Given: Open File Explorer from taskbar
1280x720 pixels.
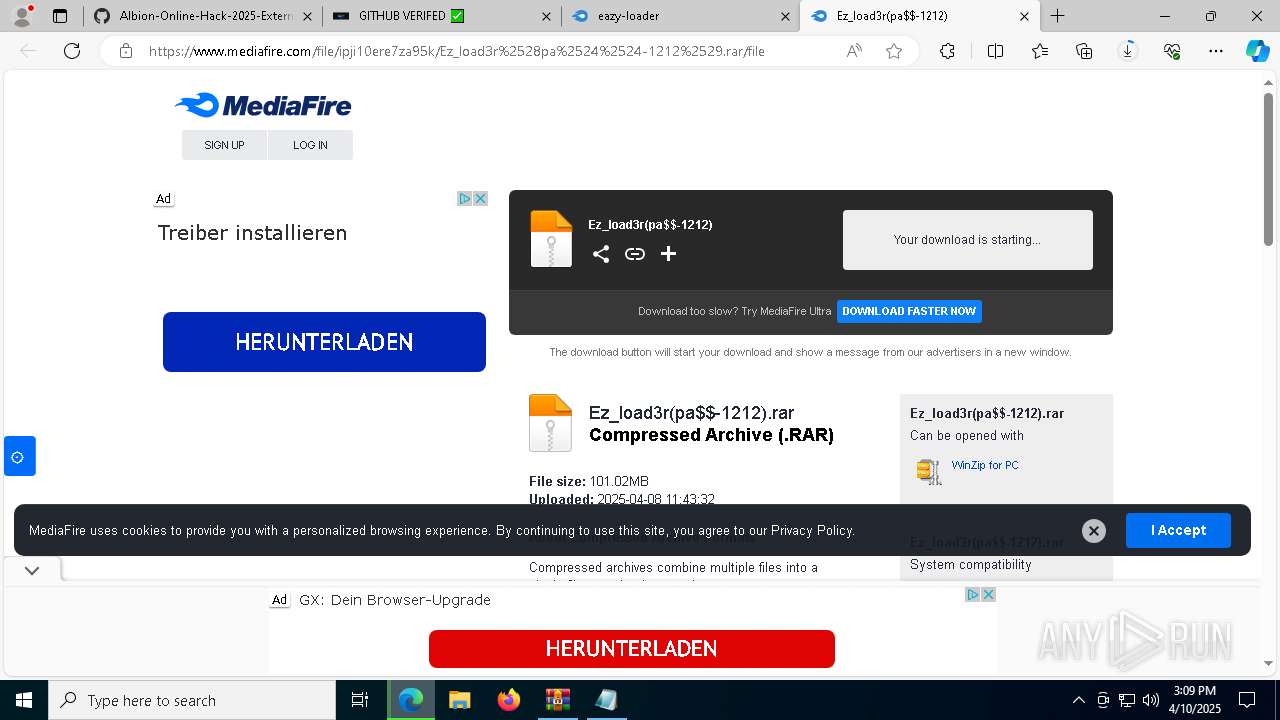Looking at the screenshot, I should coord(459,700).
